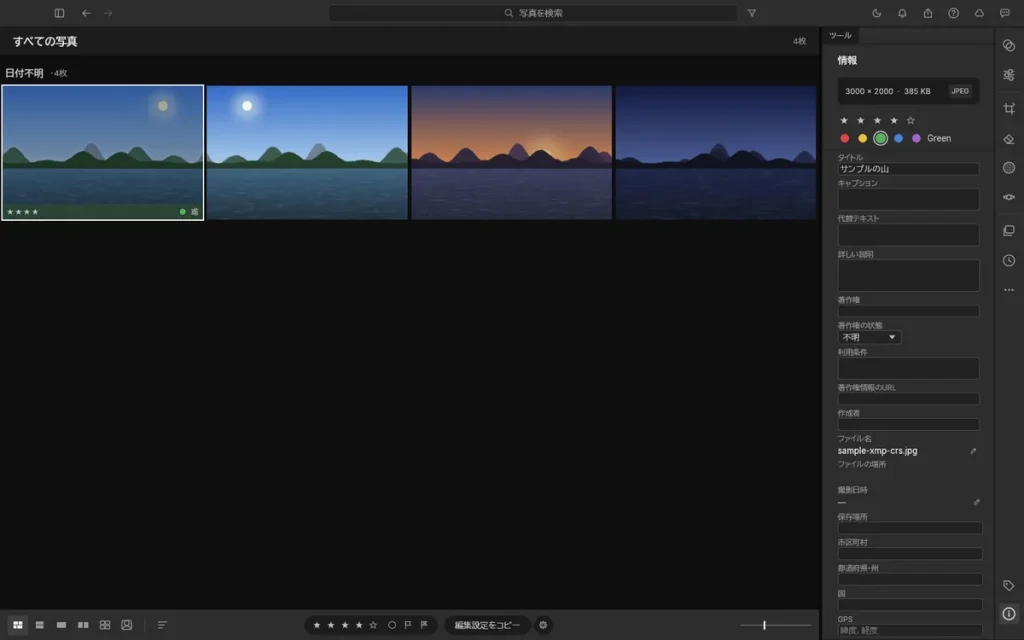
Task: Click the filter funnel icon beside search
Action: click(752, 13)
